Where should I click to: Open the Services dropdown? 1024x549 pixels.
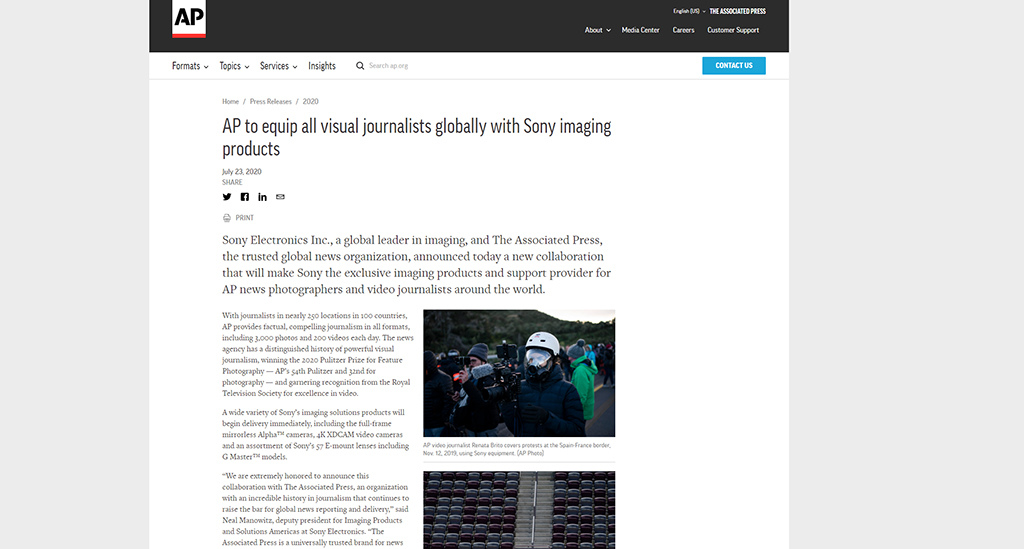[278, 66]
